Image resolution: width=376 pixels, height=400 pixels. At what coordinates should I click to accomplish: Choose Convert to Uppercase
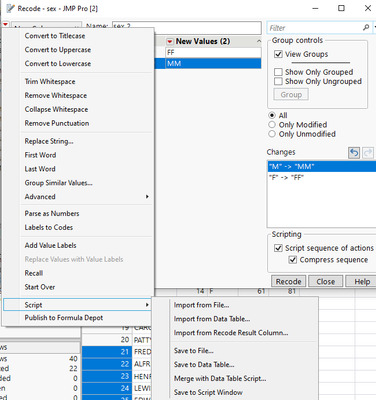click(58, 50)
